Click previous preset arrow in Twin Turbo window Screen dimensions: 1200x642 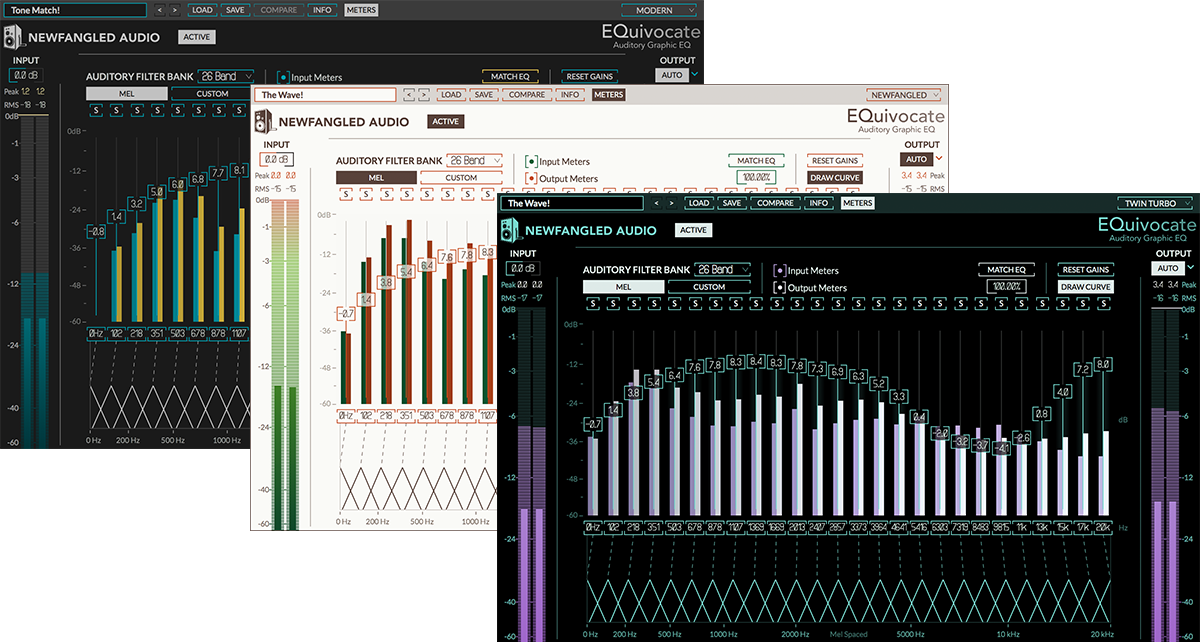click(657, 203)
